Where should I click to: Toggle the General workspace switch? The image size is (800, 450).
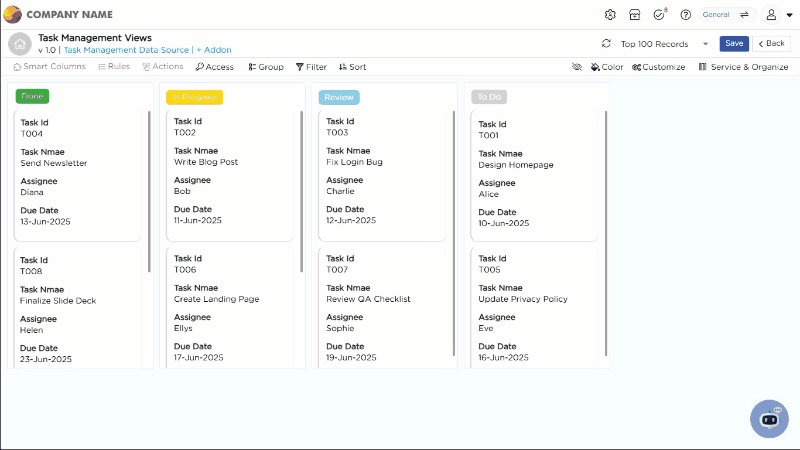pos(744,15)
